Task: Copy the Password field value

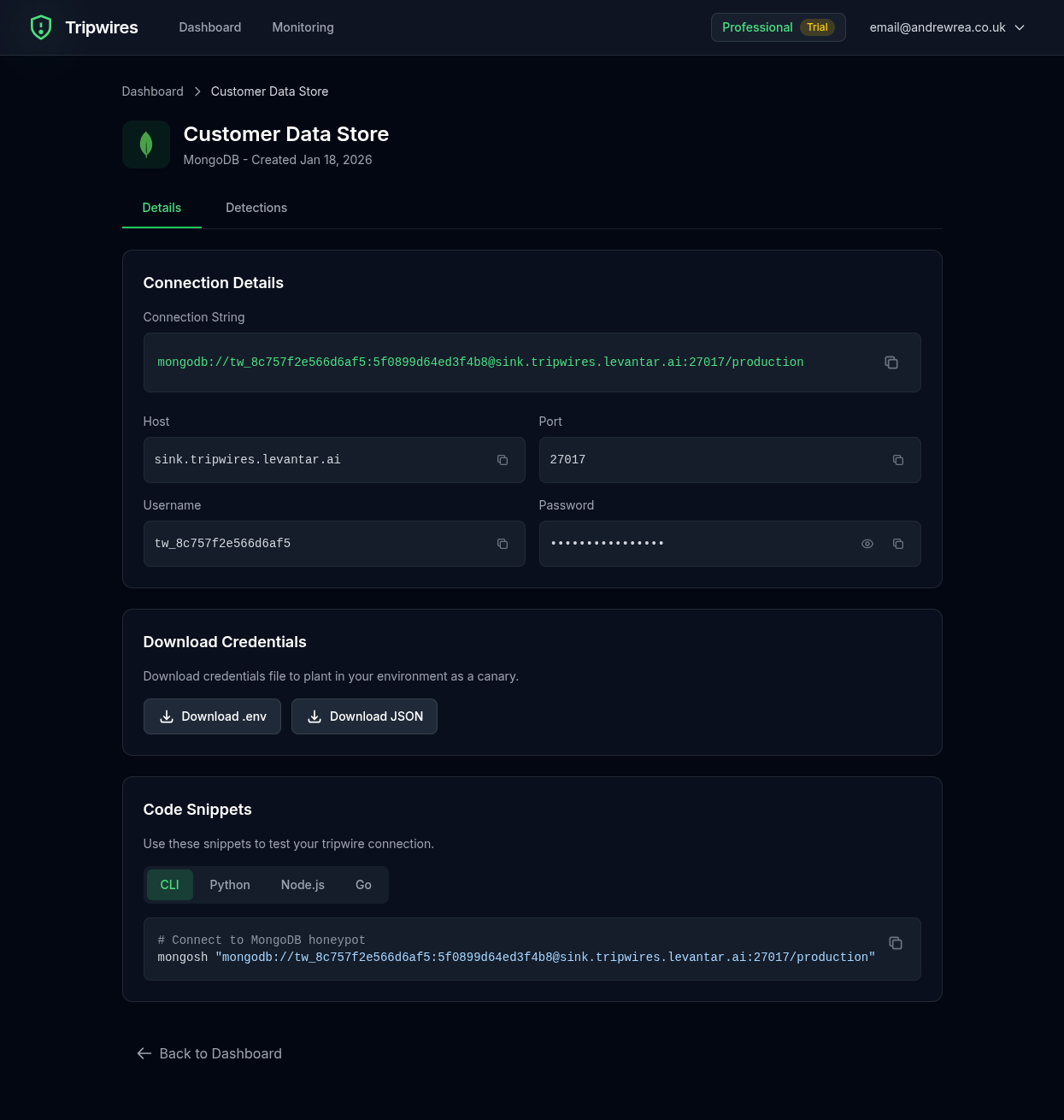Action: [898, 544]
